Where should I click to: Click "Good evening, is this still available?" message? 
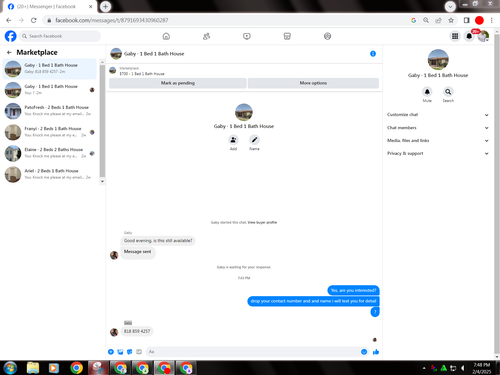point(158,241)
